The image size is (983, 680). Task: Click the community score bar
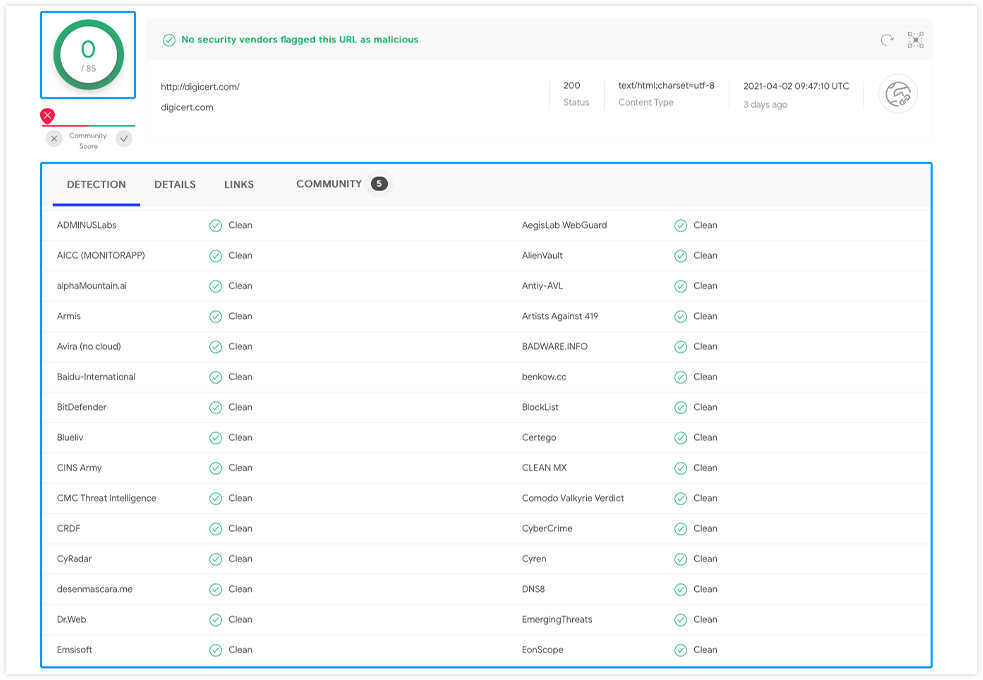click(x=88, y=126)
